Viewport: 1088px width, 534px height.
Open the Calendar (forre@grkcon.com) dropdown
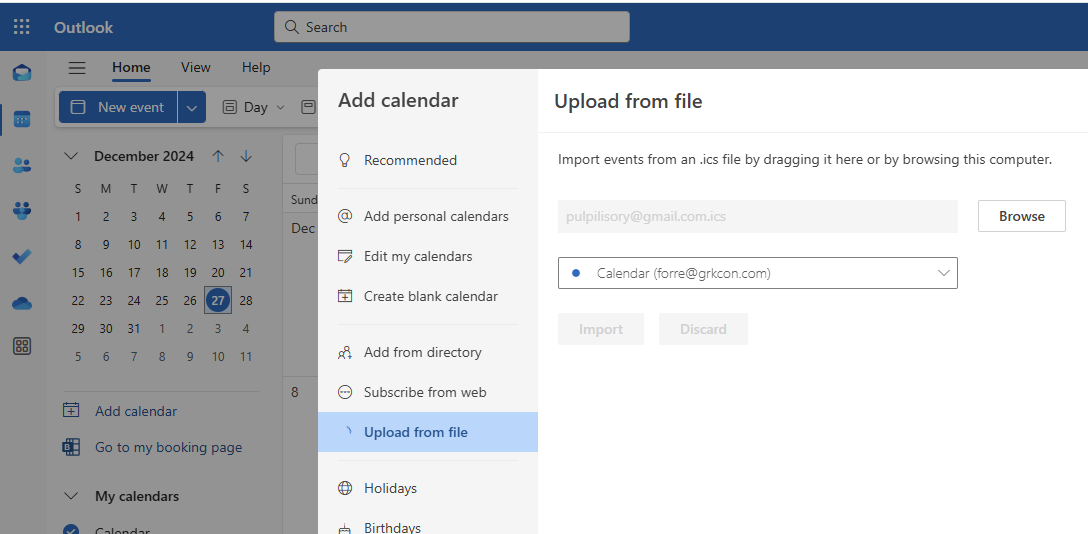pyautogui.click(x=758, y=273)
